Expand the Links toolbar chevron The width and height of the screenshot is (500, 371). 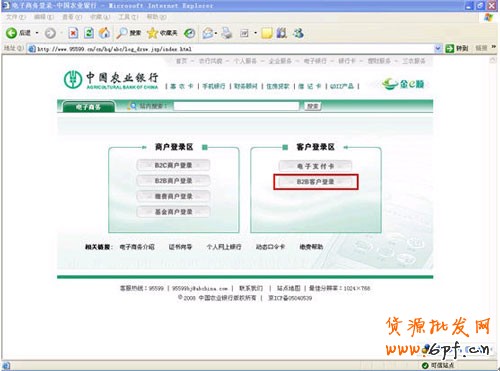tap(493, 48)
